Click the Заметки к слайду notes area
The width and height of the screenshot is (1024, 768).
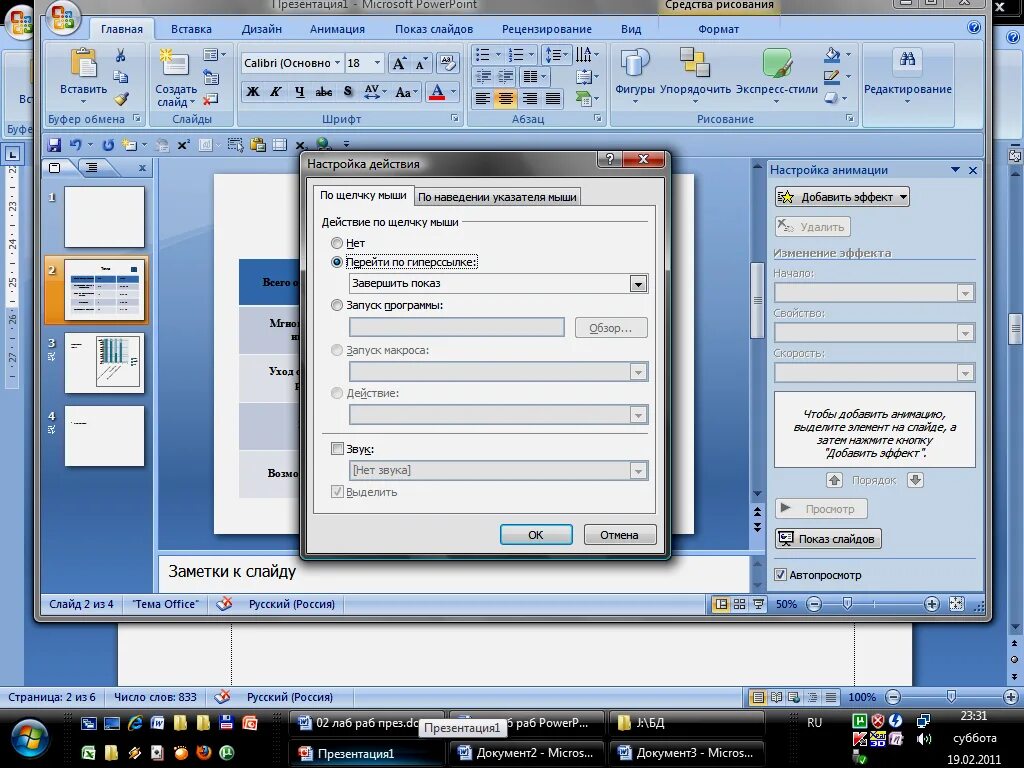453,573
